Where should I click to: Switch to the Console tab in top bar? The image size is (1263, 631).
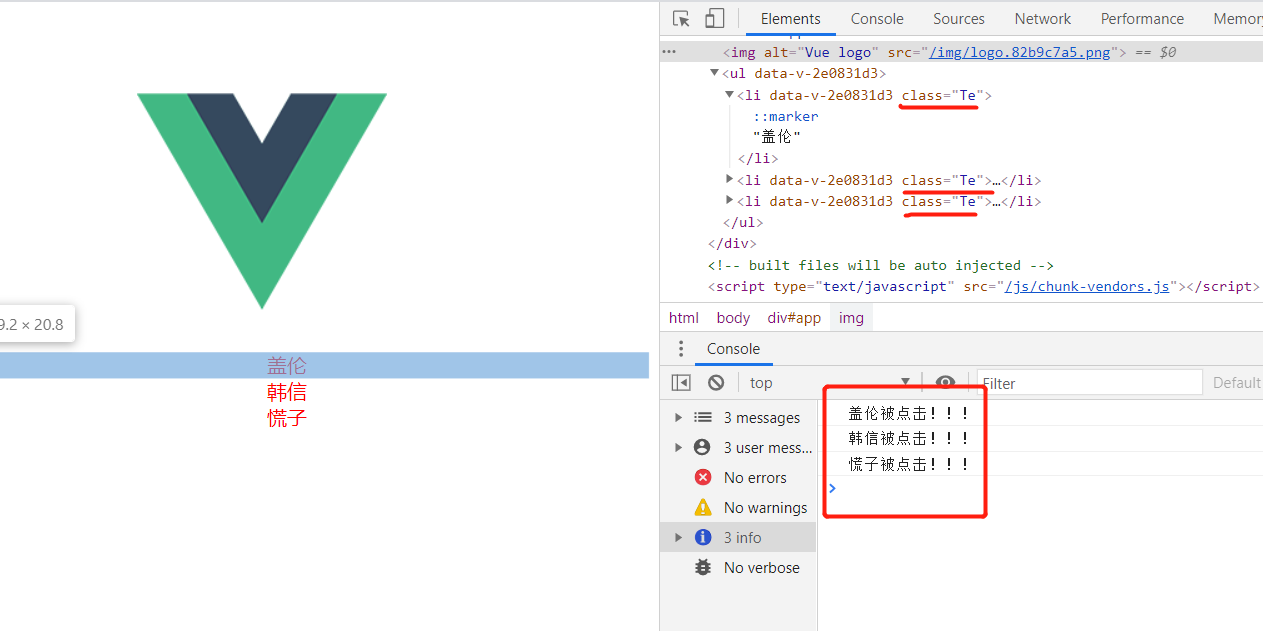(877, 18)
